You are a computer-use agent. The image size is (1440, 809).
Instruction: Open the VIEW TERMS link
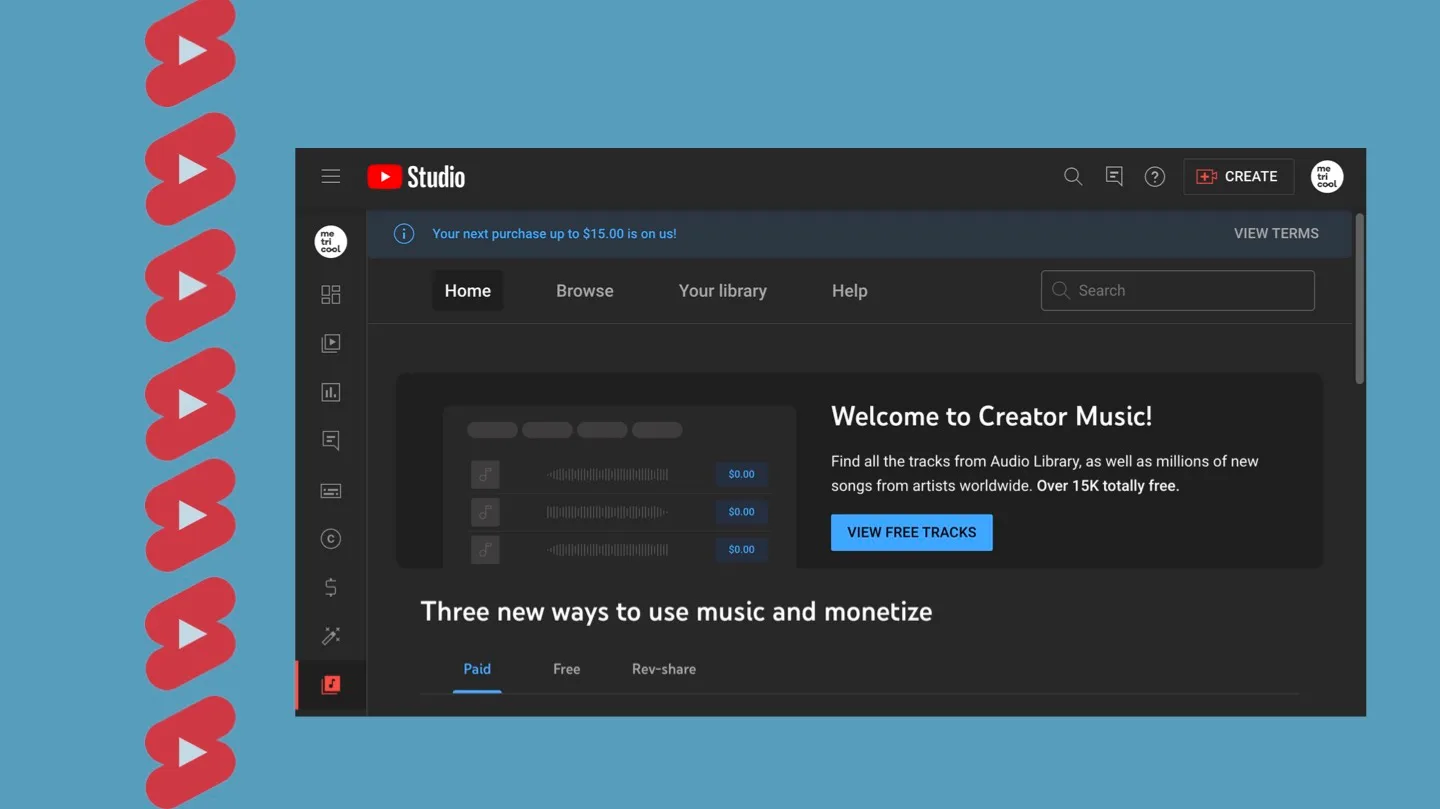click(x=1276, y=234)
